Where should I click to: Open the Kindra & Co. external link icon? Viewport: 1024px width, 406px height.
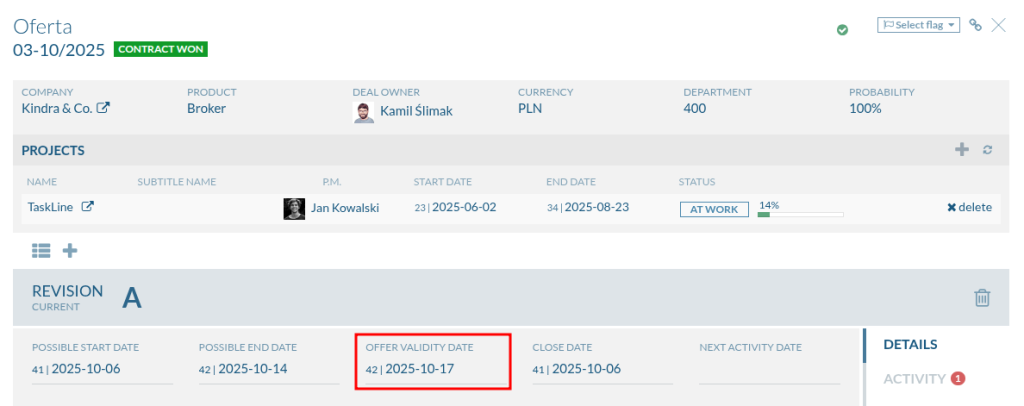(x=103, y=108)
